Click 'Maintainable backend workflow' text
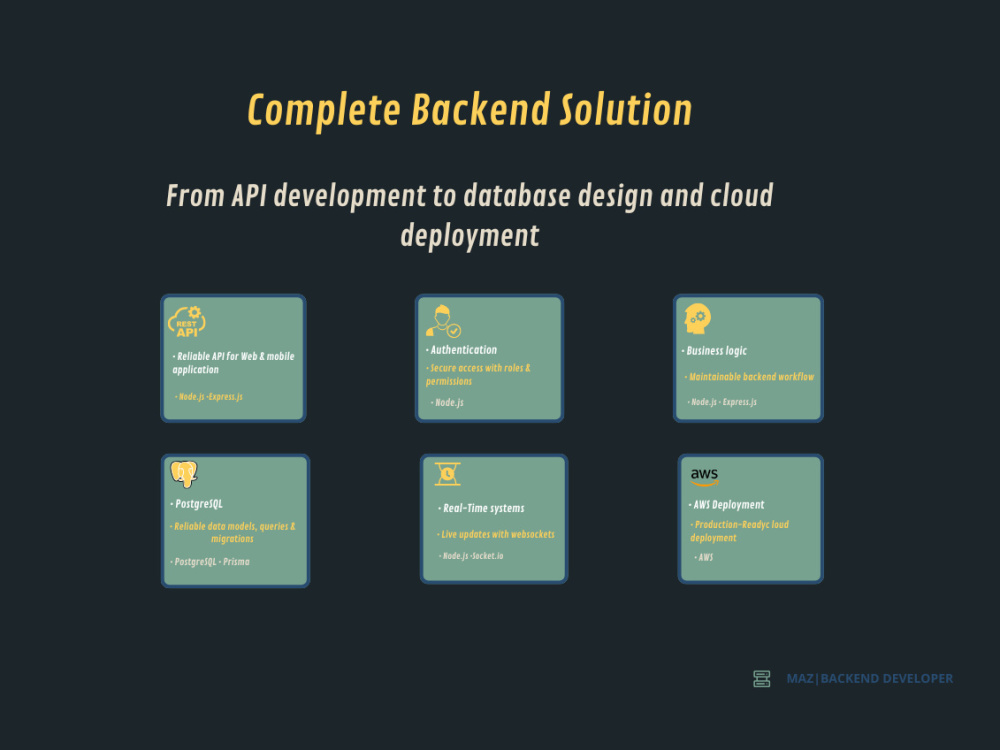The image size is (1000, 750). tap(749, 377)
